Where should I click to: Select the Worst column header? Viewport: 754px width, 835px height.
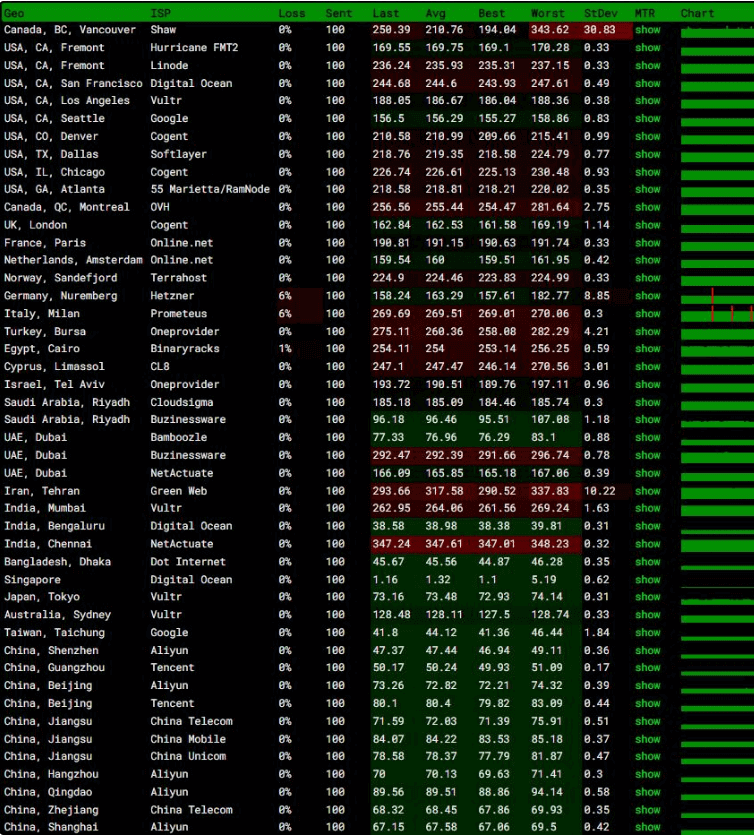[548, 13]
